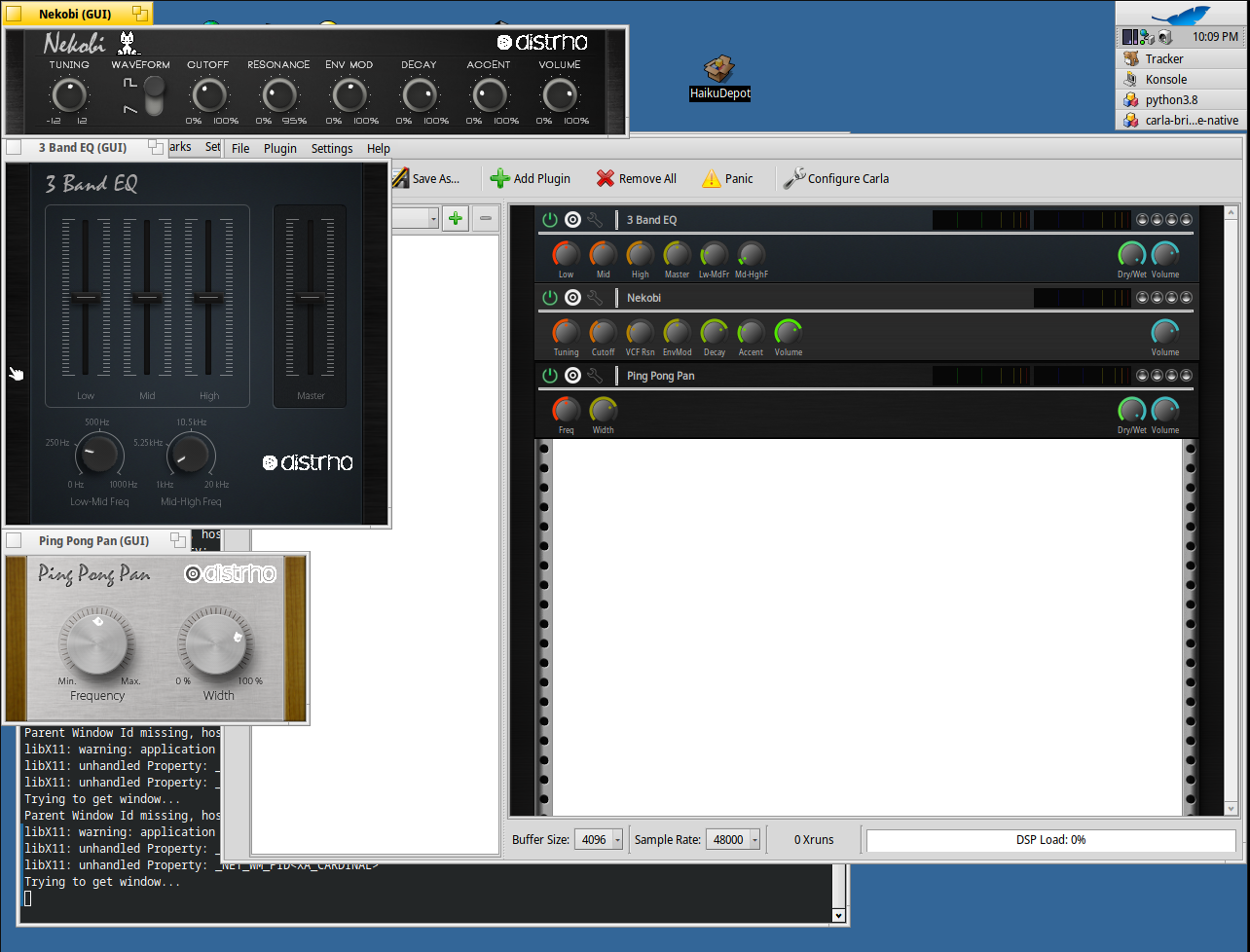The height and width of the screenshot is (952, 1250).
Task: Click the Low knob in 3 Band EQ rack slot
Action: (566, 255)
